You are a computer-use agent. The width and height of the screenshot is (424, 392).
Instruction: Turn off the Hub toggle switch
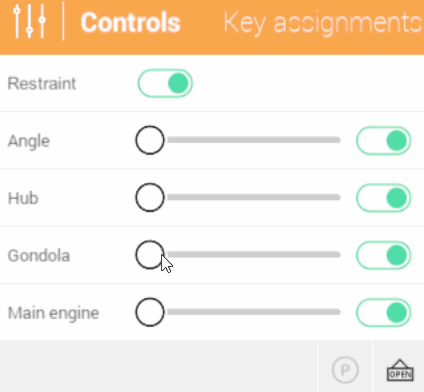pyautogui.click(x=384, y=198)
